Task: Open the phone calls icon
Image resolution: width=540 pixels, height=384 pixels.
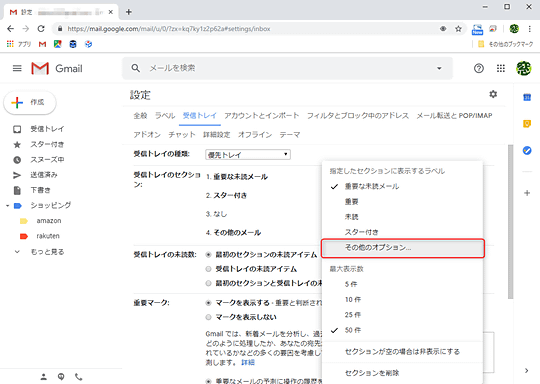Action: click(x=79, y=377)
